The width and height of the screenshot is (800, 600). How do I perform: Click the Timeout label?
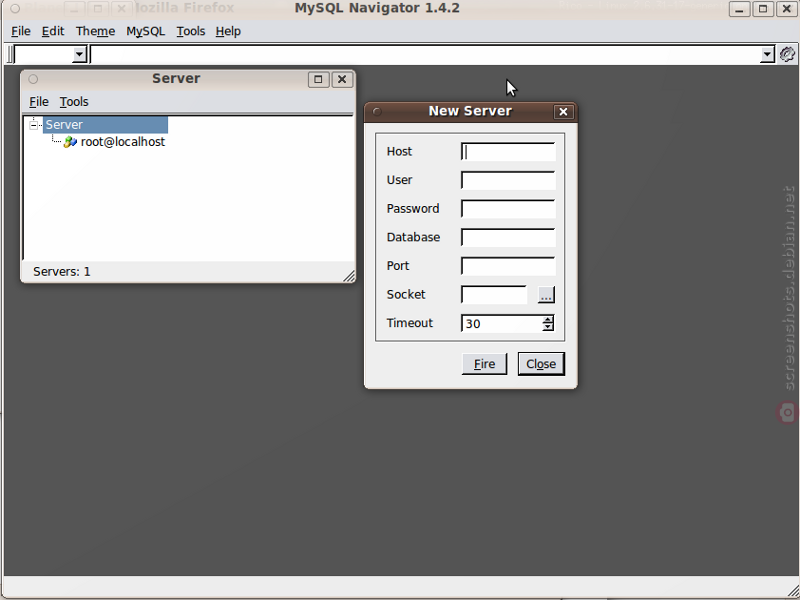click(x=410, y=323)
